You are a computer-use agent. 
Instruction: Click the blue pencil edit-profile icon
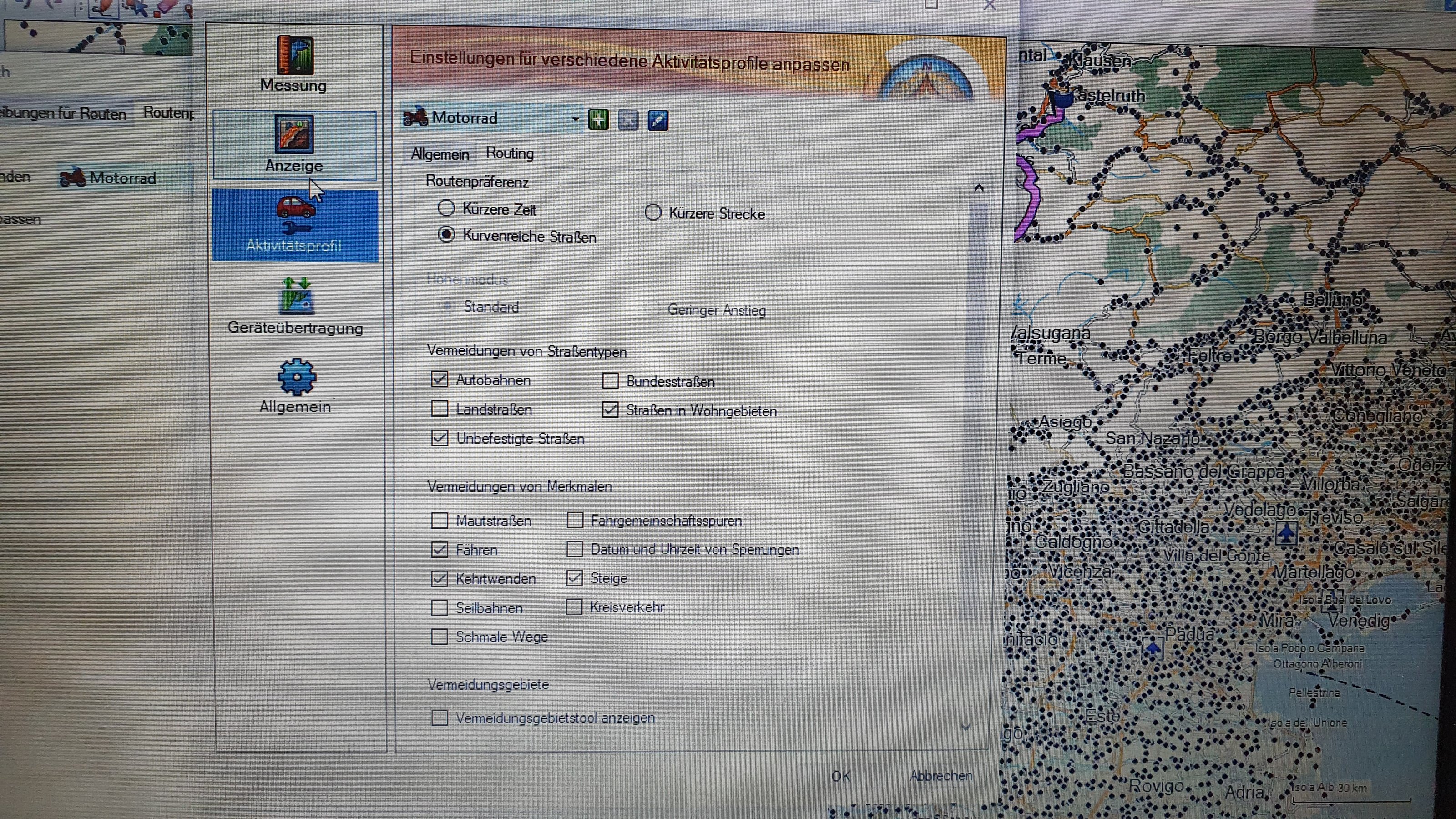pyautogui.click(x=657, y=121)
